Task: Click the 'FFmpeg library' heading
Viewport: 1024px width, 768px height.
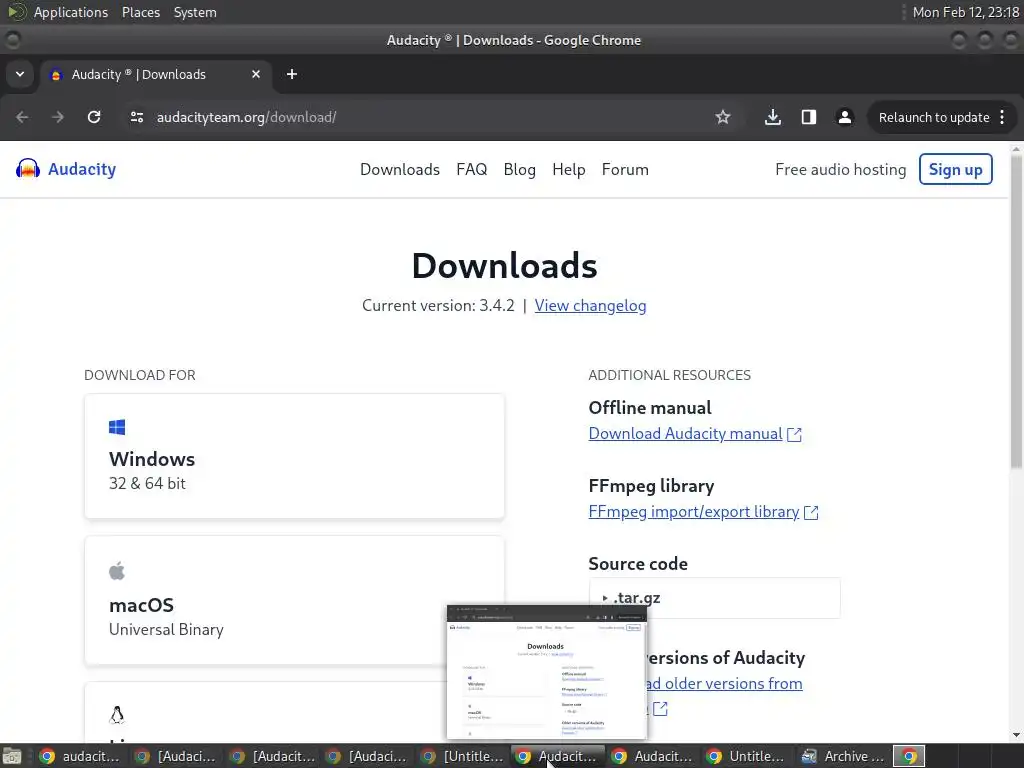Action: (651, 486)
